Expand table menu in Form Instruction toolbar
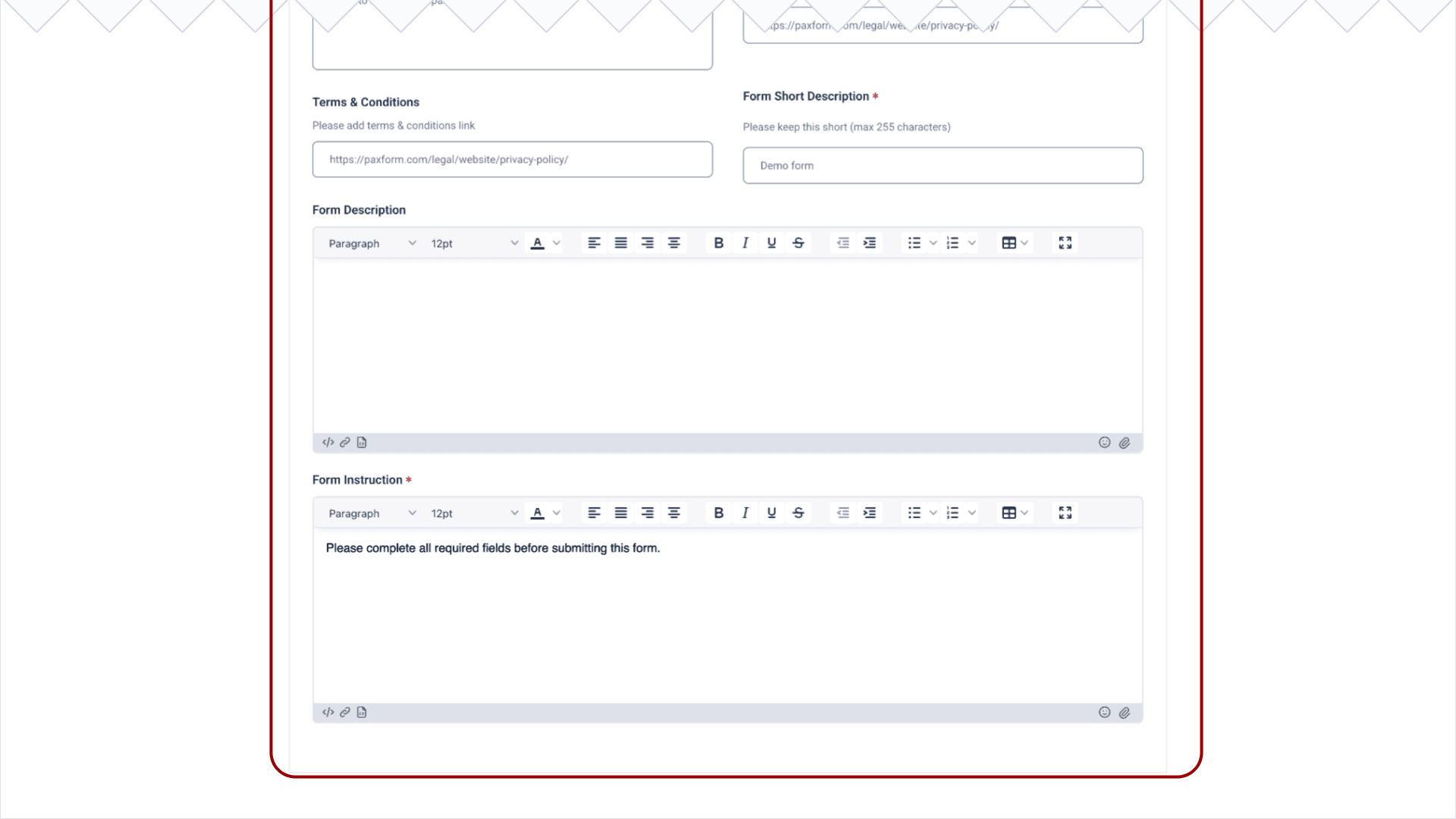Viewport: 1456px width, 819px height. coord(1024,513)
